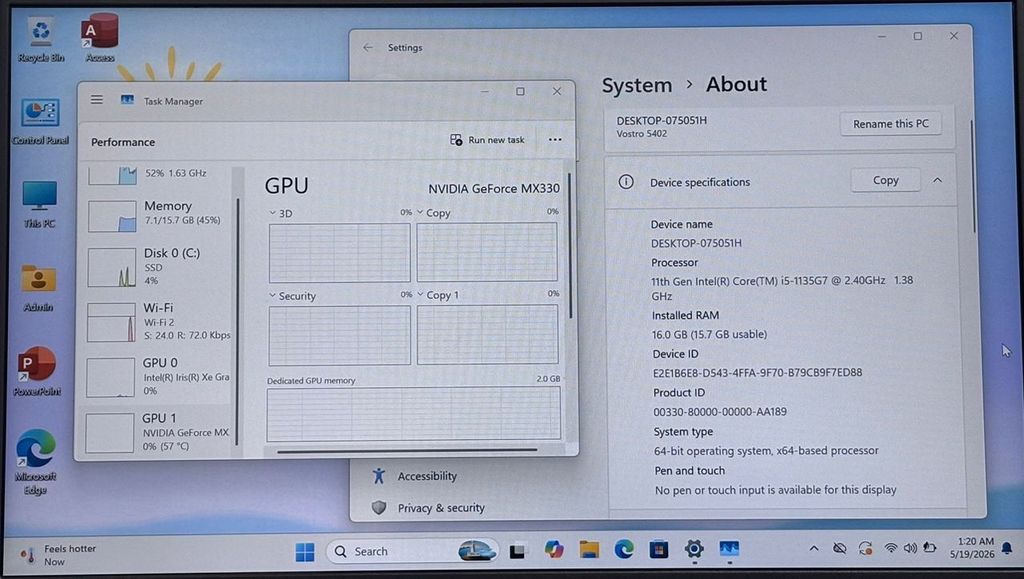Open the This PC desktop icon
This screenshot has height=579, width=1024.
(x=39, y=204)
